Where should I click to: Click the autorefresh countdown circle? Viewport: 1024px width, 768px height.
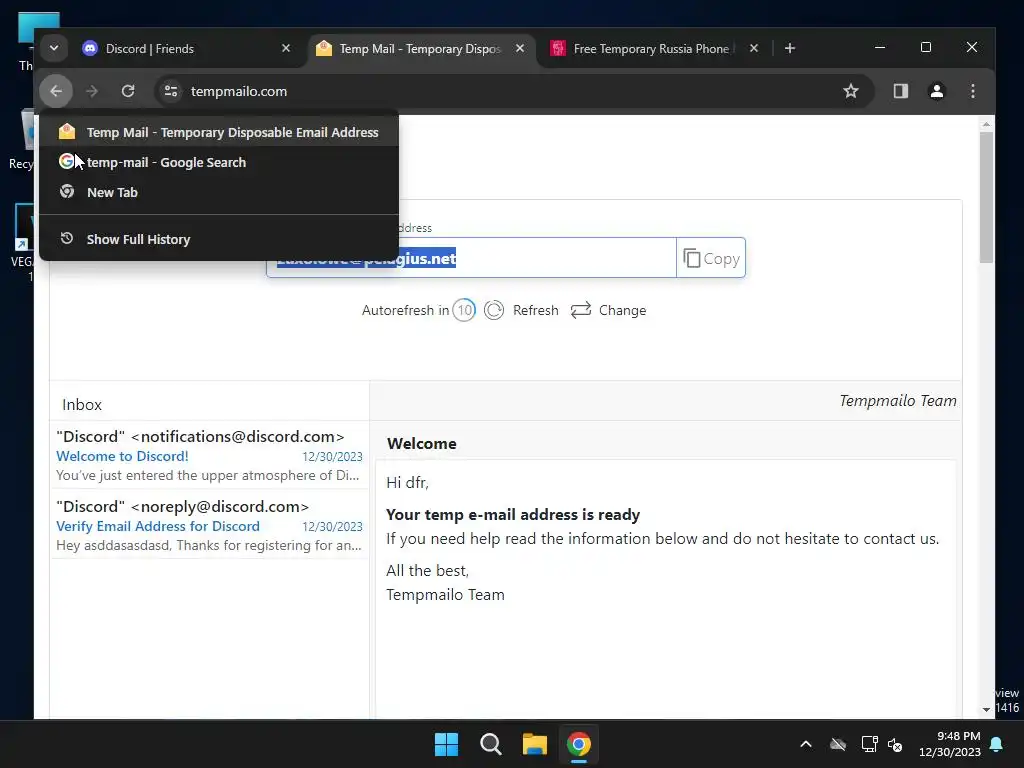pos(464,310)
